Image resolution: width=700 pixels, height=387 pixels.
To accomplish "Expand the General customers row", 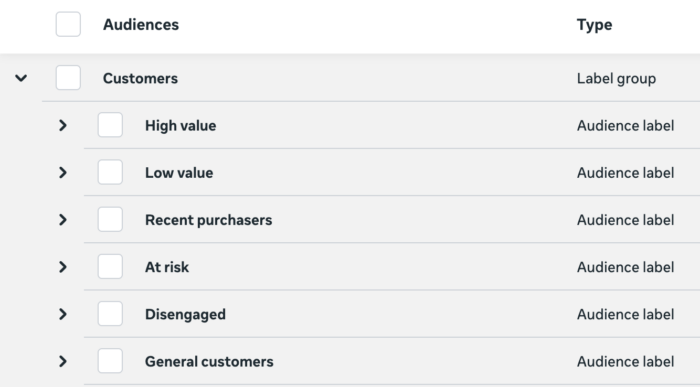I will click(63, 362).
